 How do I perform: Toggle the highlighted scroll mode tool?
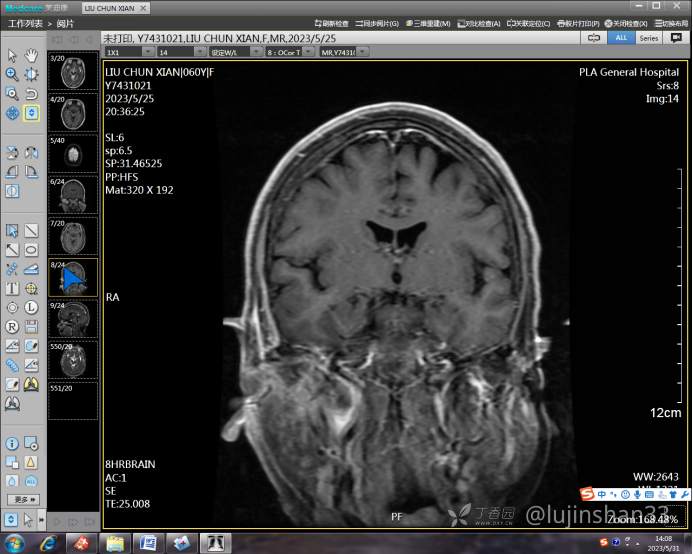point(32,113)
